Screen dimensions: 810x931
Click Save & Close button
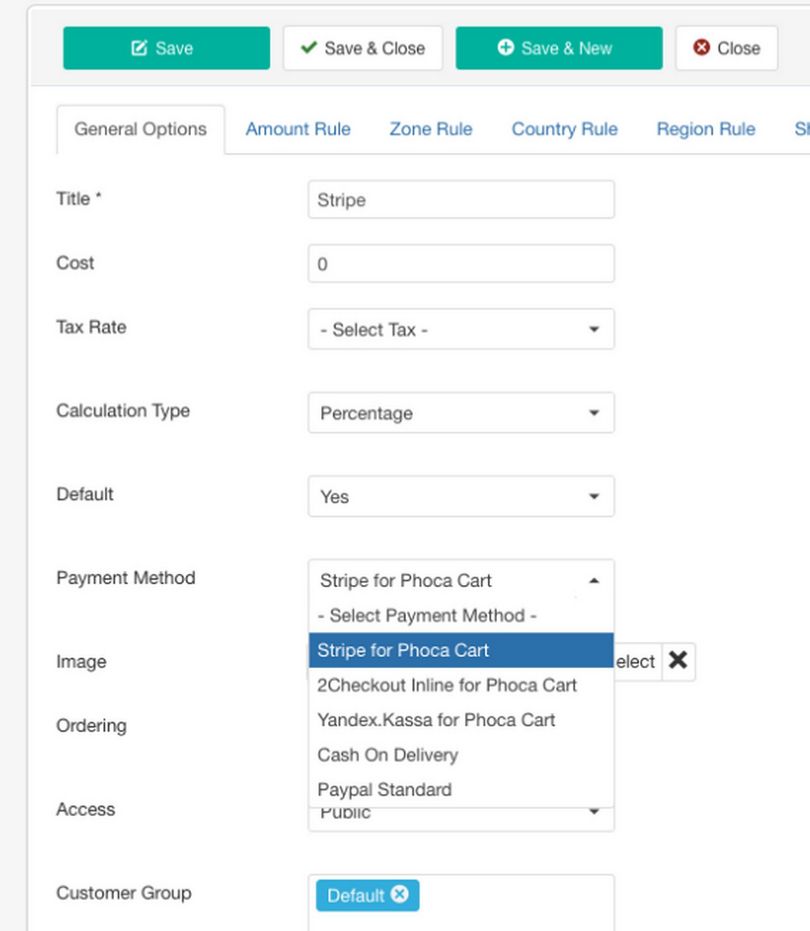point(362,48)
